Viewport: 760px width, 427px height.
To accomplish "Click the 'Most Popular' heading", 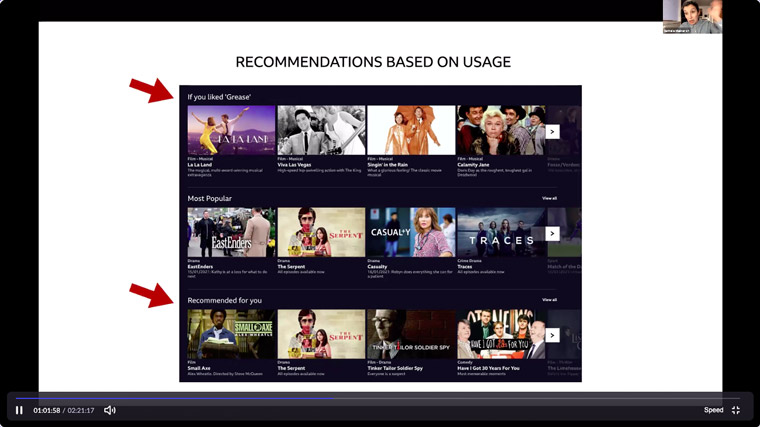I will click(x=209, y=199).
